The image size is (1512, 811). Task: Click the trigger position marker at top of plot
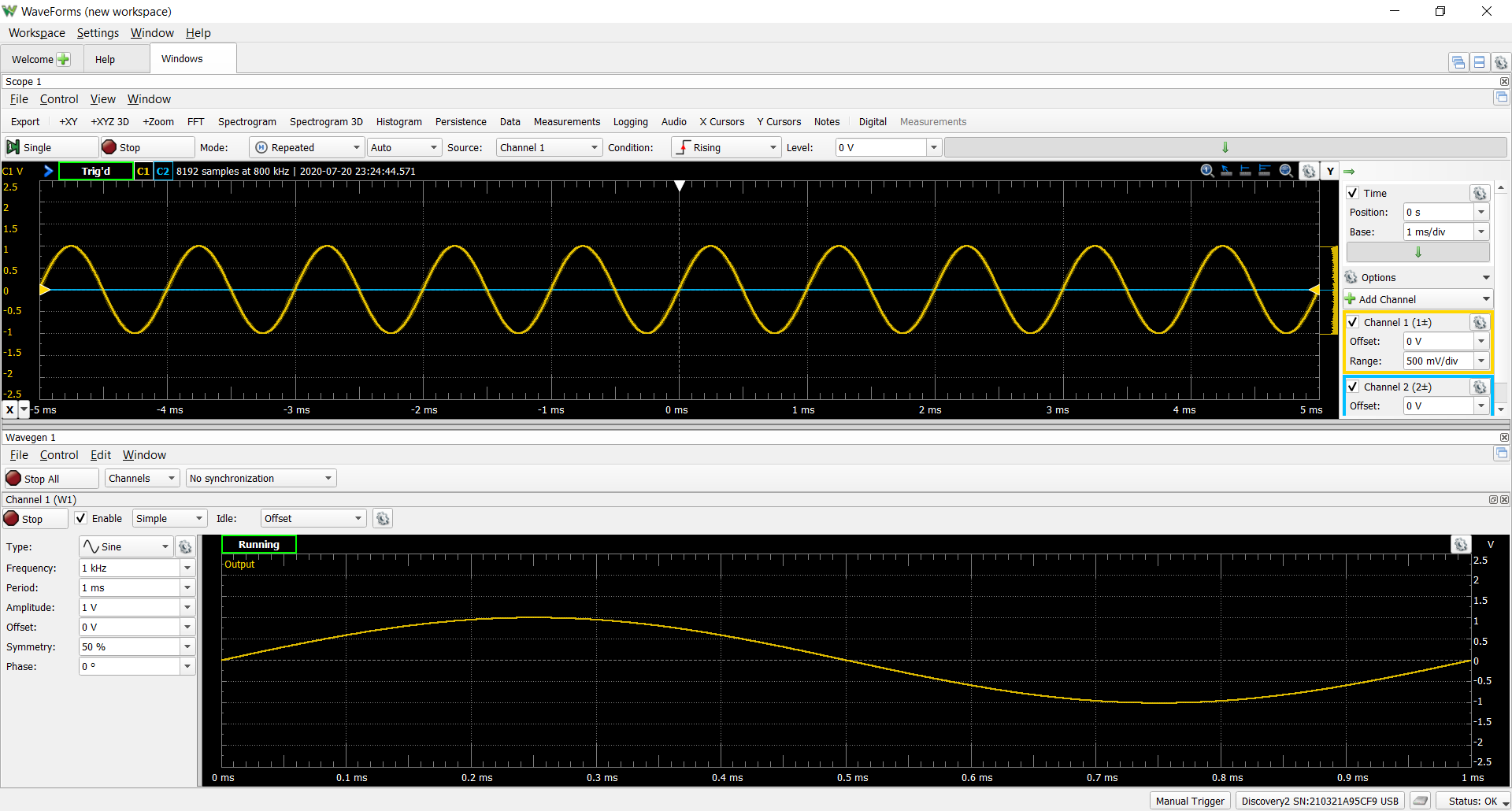[680, 186]
